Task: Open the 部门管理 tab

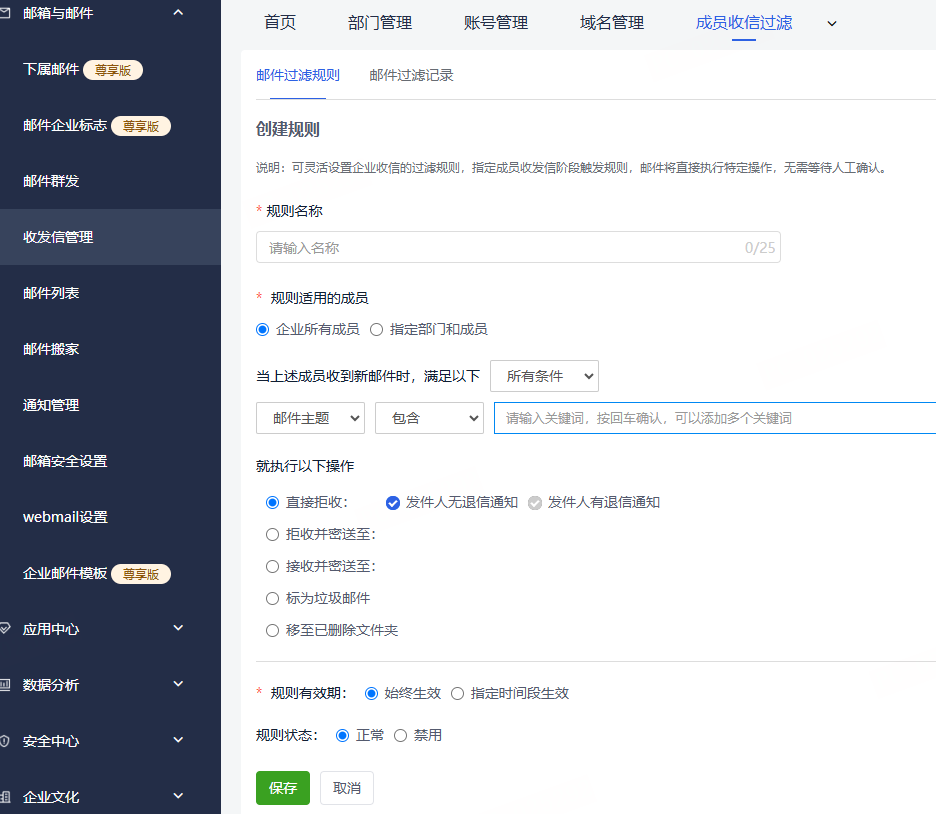Action: [x=380, y=23]
